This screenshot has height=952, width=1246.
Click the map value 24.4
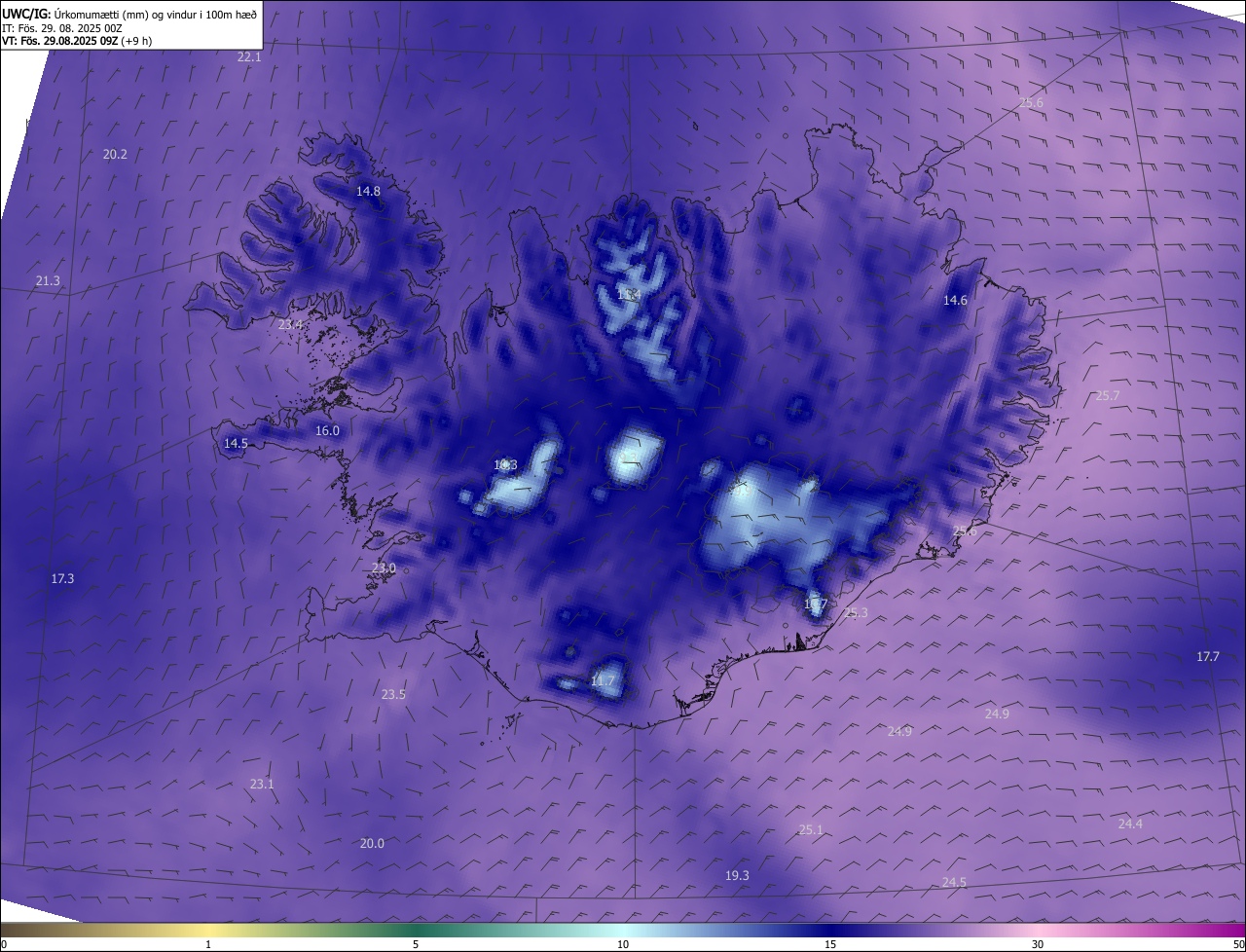click(x=1130, y=824)
